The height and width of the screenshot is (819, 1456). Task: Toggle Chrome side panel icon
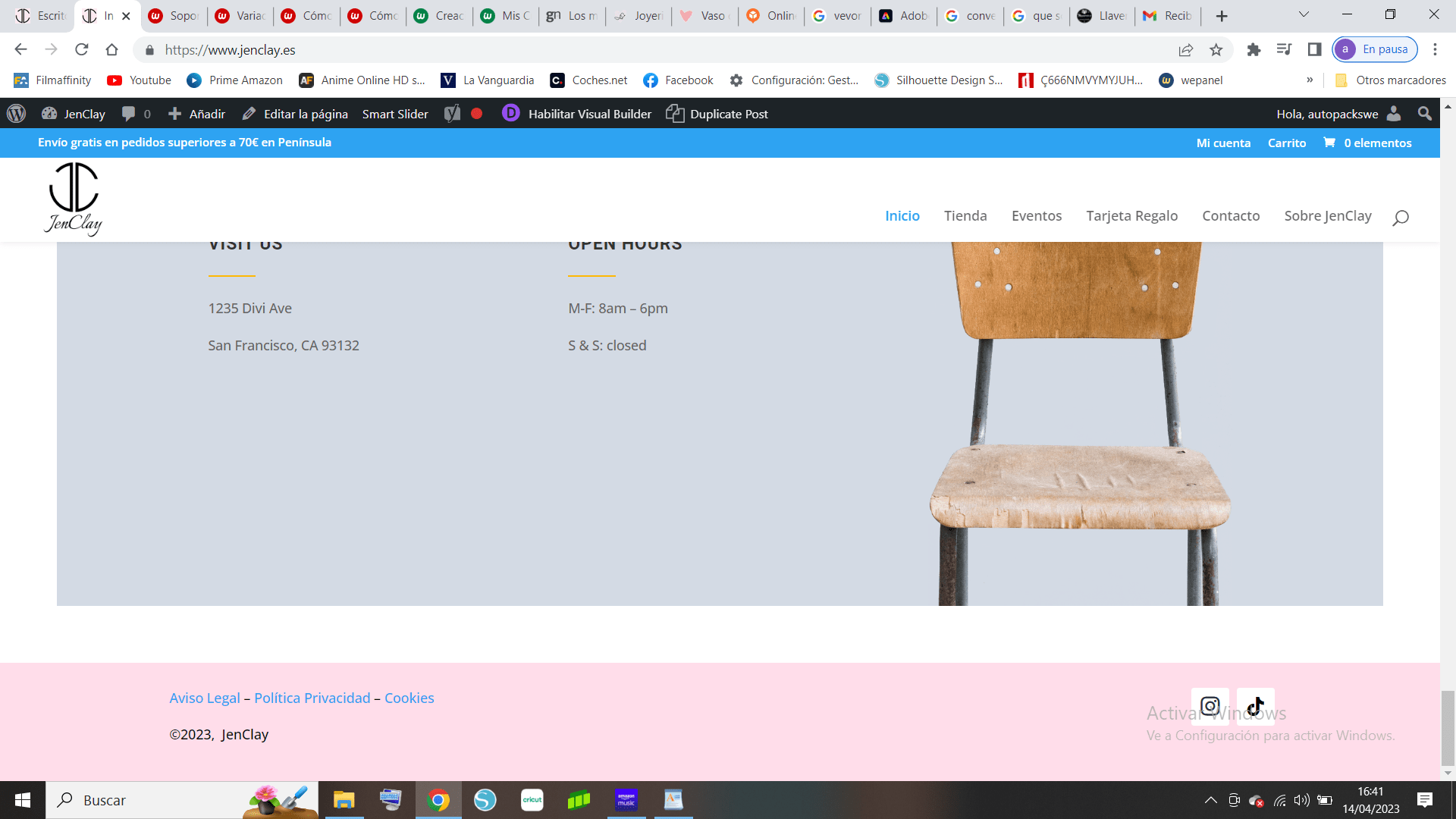[1314, 50]
